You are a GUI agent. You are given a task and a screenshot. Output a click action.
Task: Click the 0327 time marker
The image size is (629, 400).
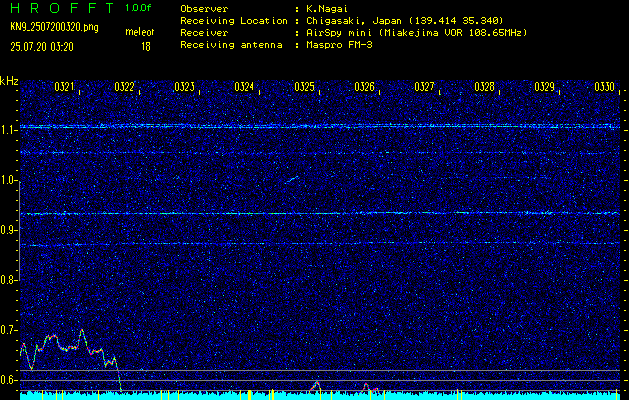(x=424, y=87)
